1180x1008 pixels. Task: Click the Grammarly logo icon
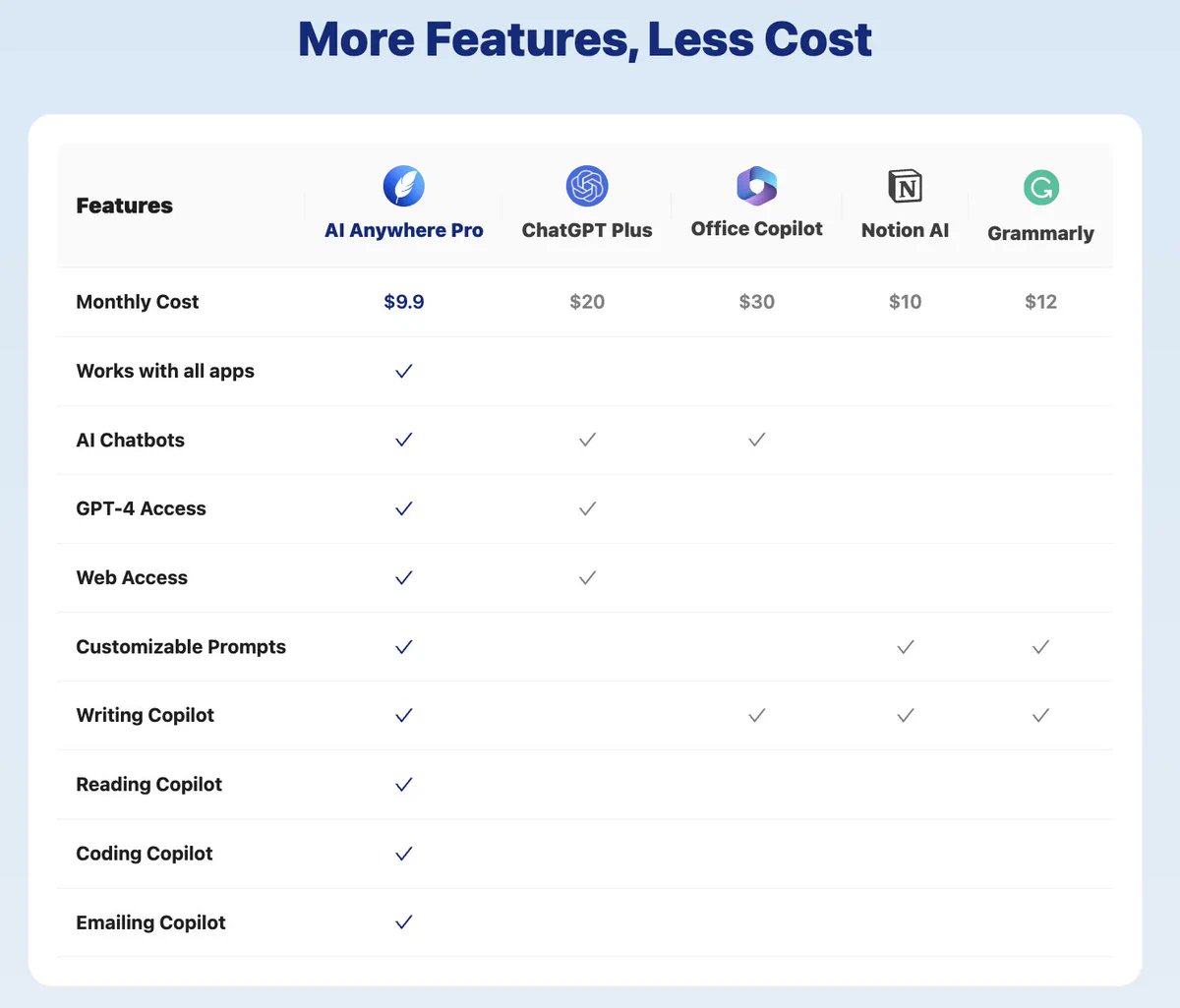1040,187
